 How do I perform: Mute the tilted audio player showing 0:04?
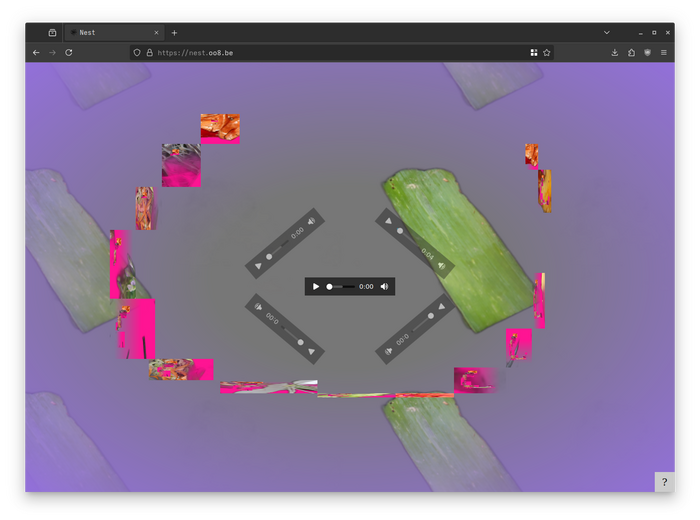[x=442, y=266]
